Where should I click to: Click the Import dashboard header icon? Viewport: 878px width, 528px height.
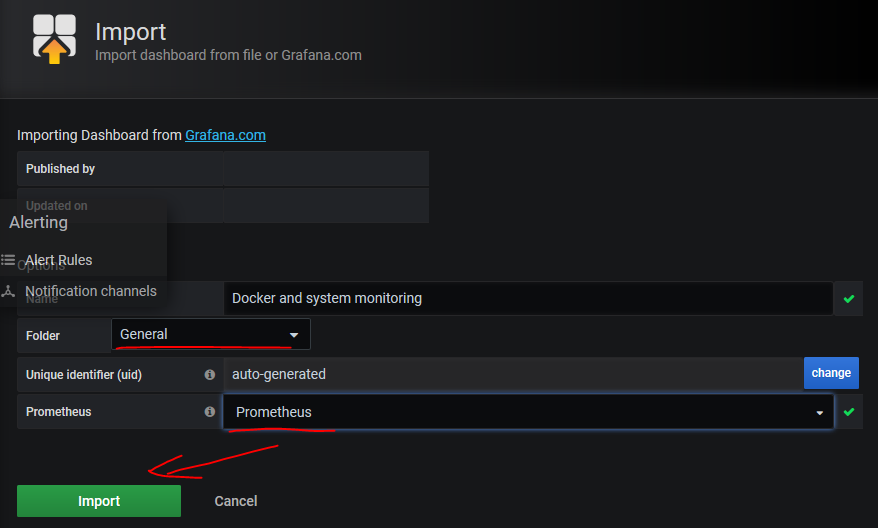[54, 39]
